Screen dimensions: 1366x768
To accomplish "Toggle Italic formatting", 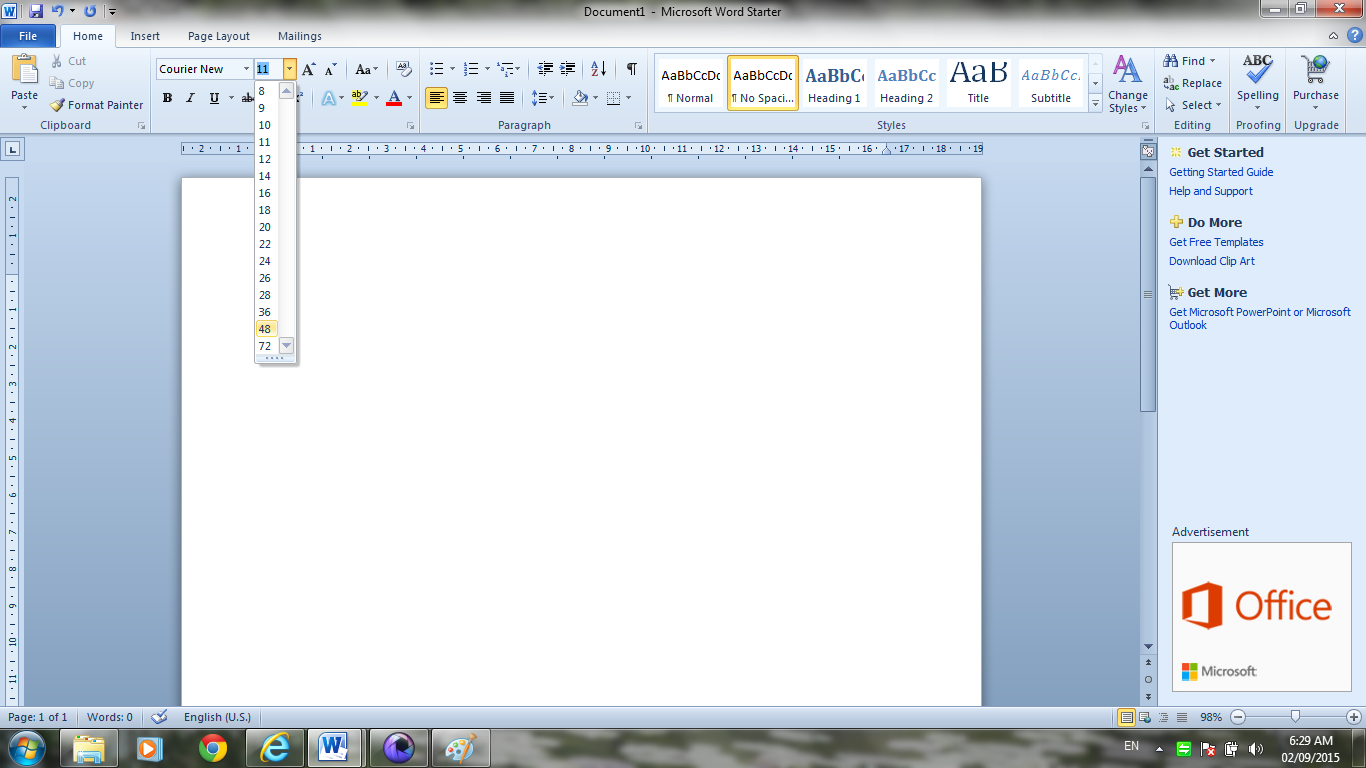I will [190, 98].
